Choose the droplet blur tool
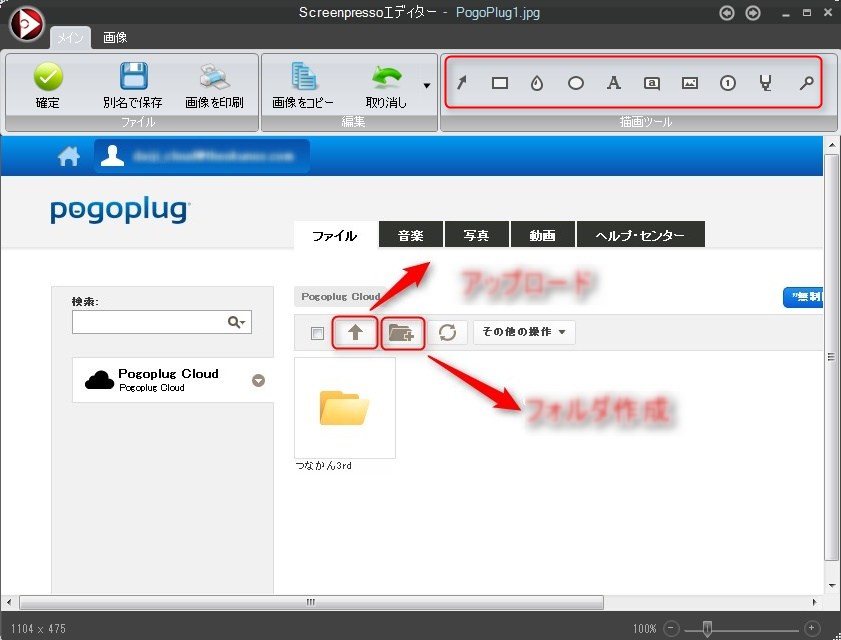 (x=537, y=83)
